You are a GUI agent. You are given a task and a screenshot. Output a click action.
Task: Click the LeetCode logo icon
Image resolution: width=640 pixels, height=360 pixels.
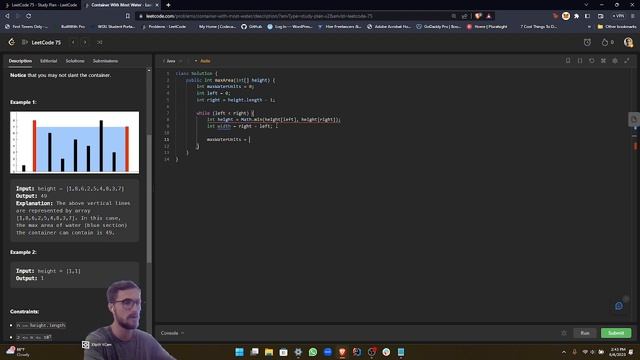coord(11,42)
